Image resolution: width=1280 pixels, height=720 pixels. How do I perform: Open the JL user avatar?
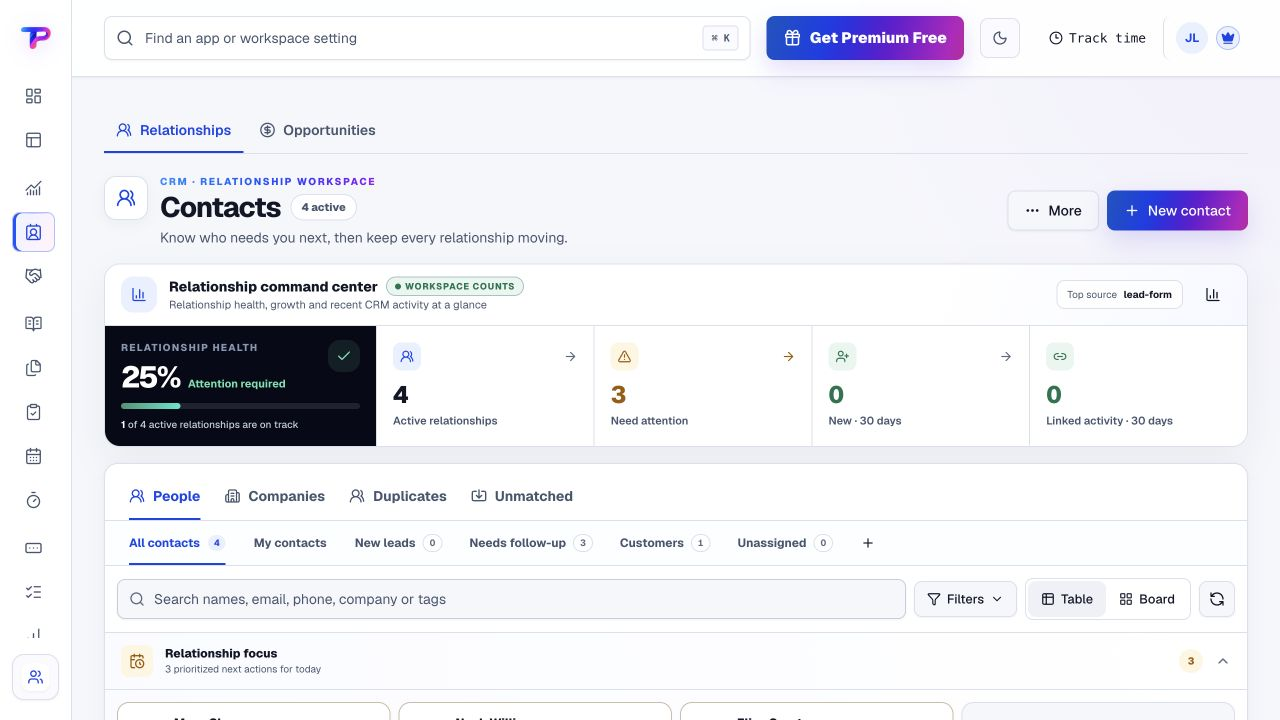pyautogui.click(x=1192, y=38)
